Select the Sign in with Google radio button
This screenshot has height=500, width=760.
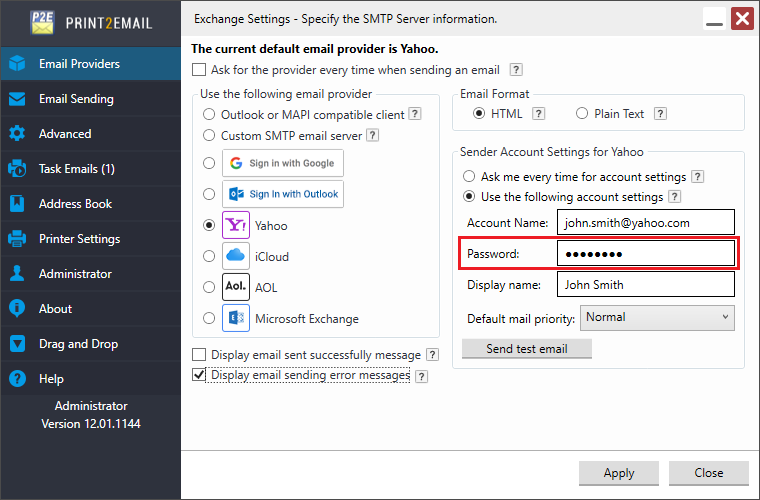[x=209, y=163]
